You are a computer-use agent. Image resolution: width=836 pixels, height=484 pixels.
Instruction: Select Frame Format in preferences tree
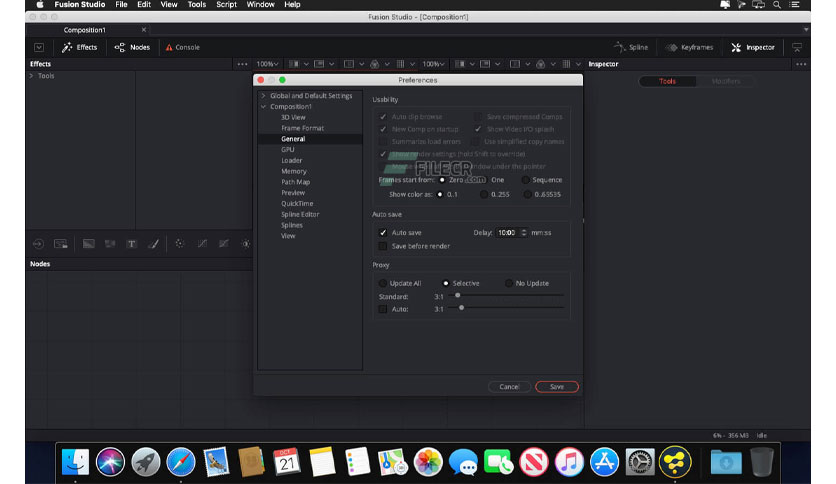(x=302, y=128)
